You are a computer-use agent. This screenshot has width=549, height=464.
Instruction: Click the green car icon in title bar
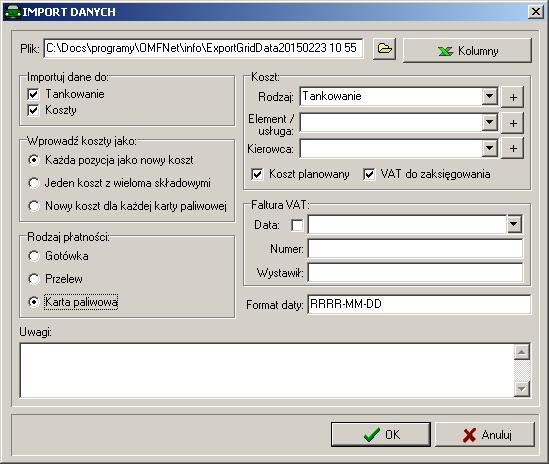(x=12, y=12)
